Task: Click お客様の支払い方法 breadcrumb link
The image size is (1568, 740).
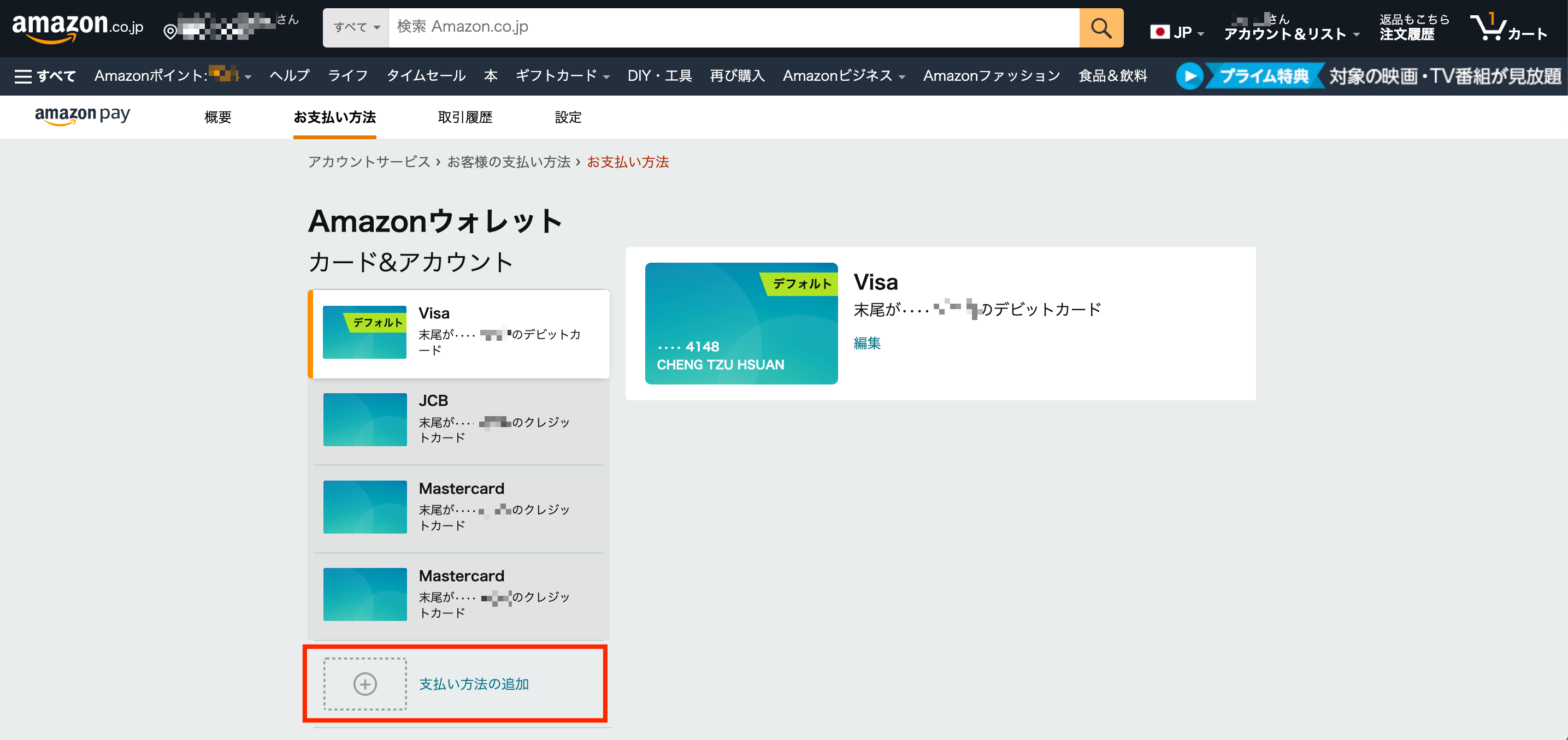Action: click(x=508, y=162)
